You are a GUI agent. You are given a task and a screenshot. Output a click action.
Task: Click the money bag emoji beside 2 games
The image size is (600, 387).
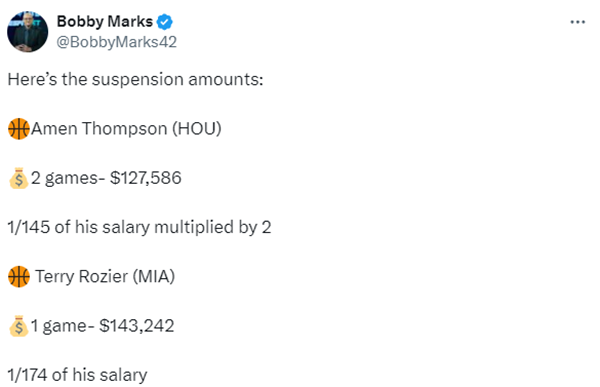point(19,178)
